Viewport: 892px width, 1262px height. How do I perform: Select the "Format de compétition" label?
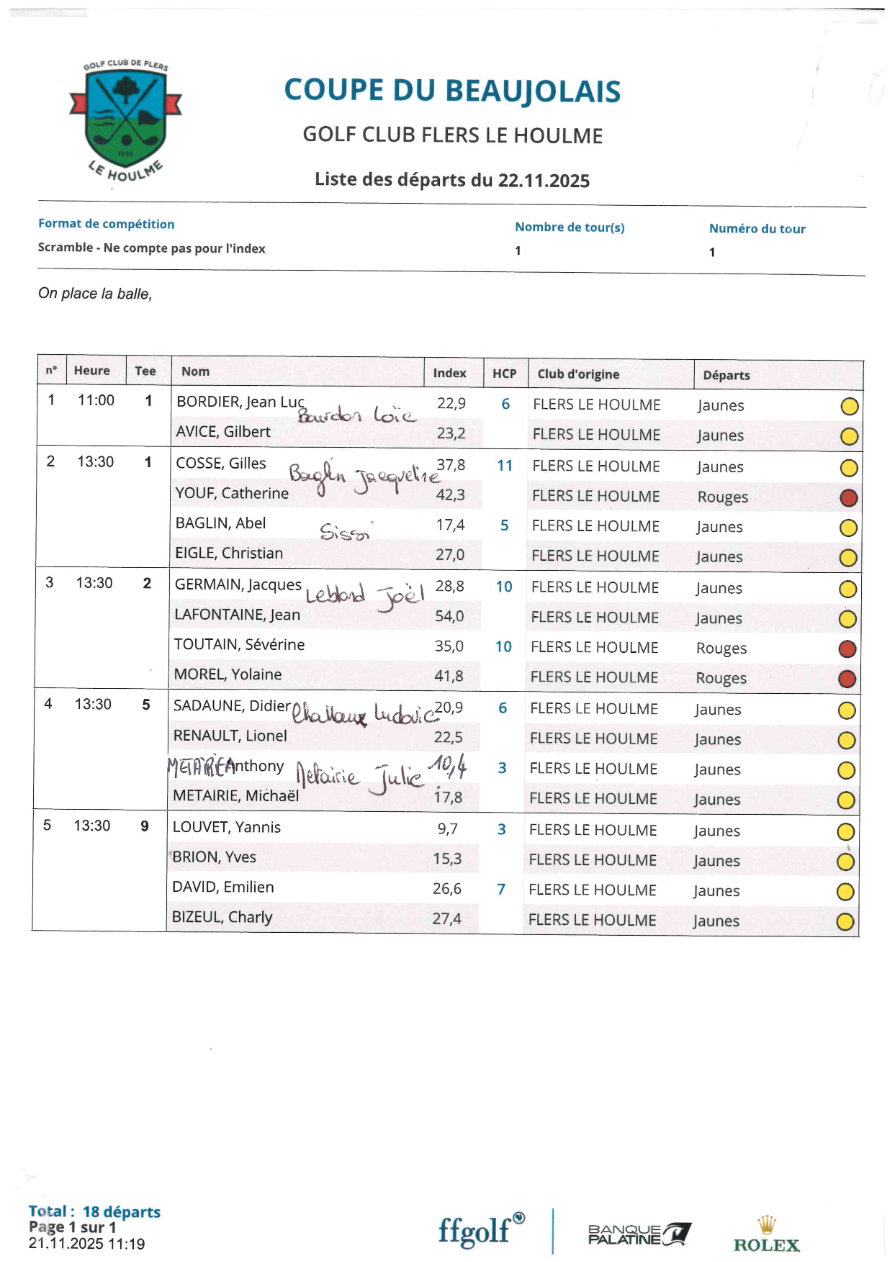(x=106, y=224)
